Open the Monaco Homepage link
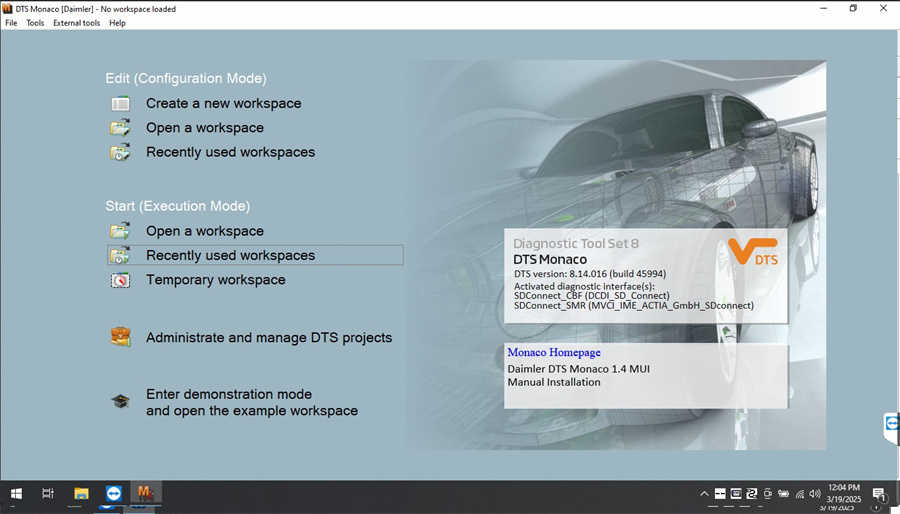900x514 pixels. pyautogui.click(x=553, y=353)
